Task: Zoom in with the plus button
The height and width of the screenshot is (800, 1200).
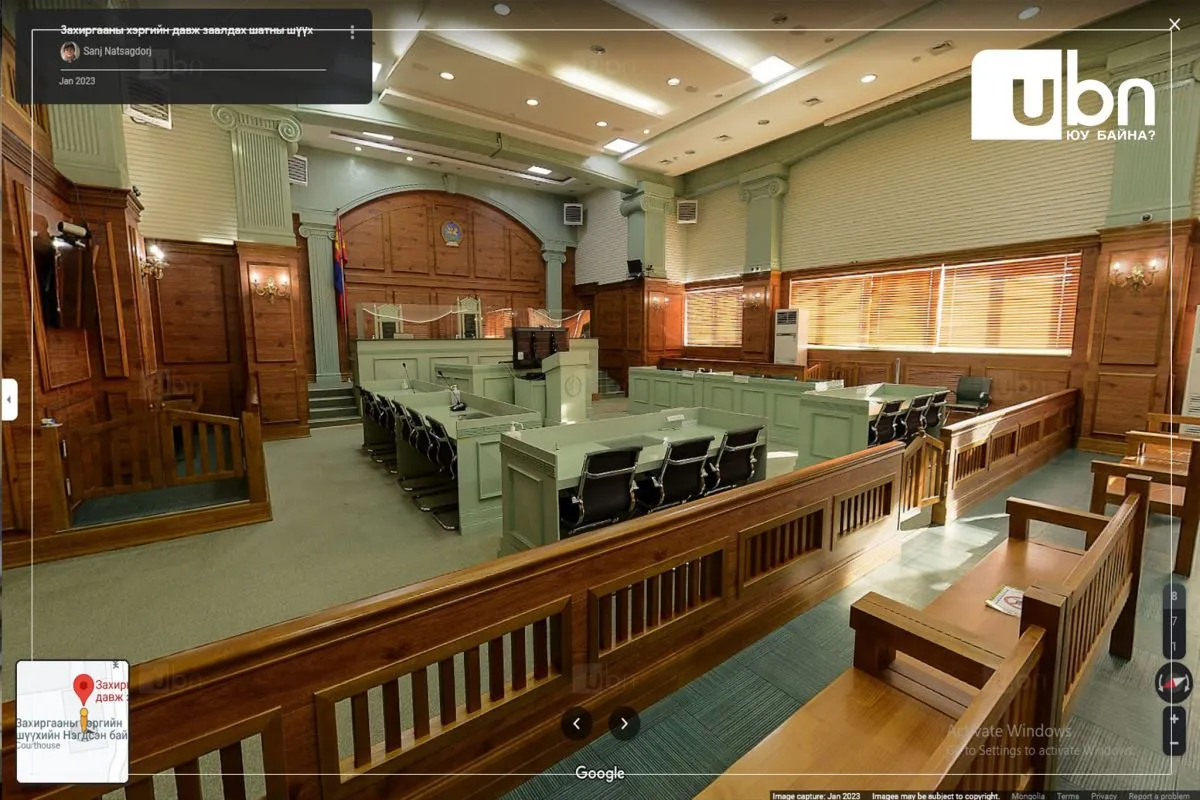Action: [1175, 719]
